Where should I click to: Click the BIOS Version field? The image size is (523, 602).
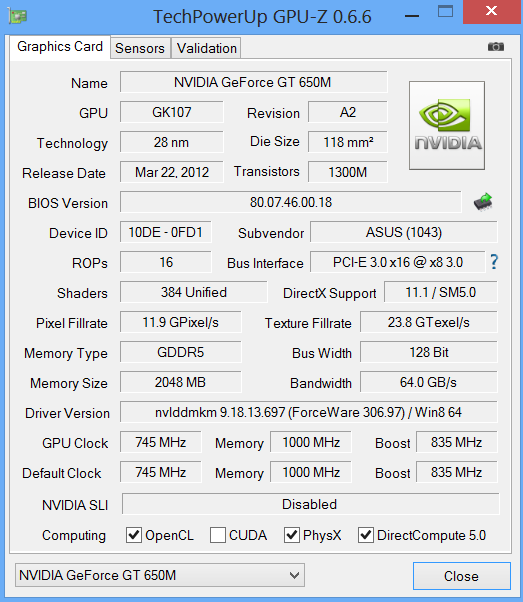pos(291,202)
